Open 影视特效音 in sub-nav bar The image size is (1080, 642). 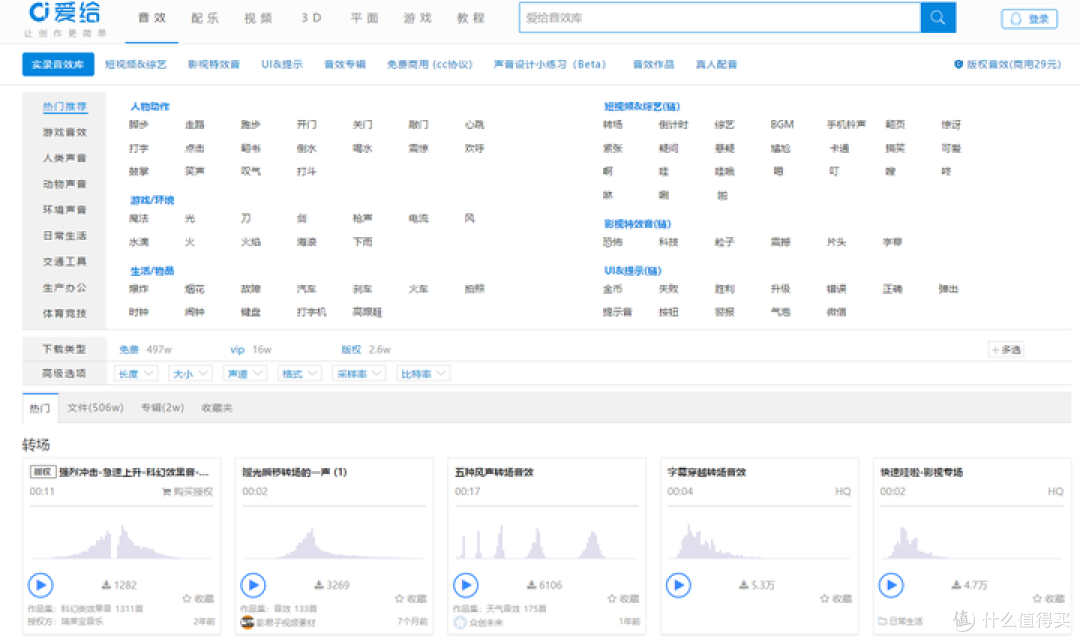coord(214,64)
